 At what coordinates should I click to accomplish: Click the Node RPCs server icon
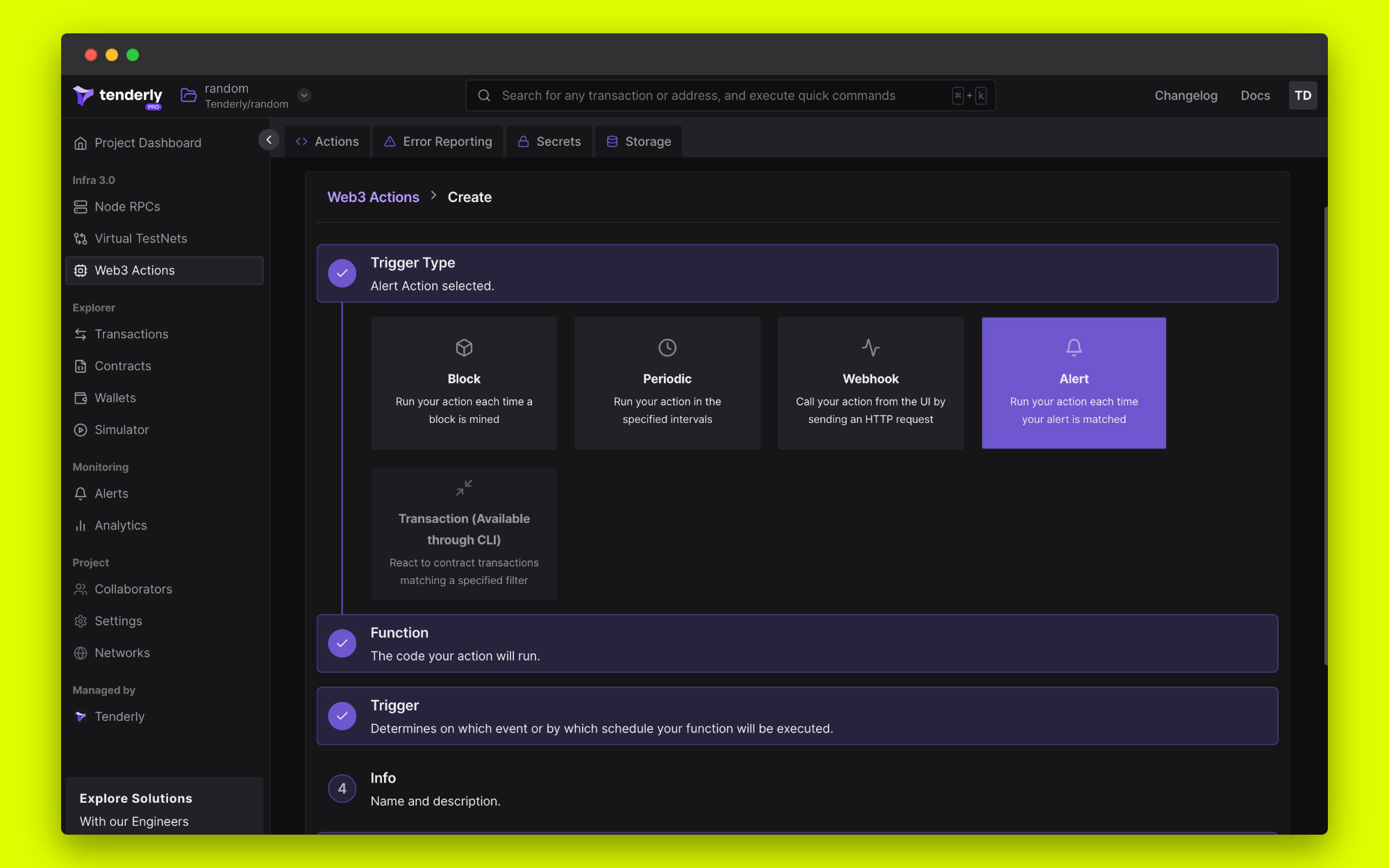click(x=81, y=207)
